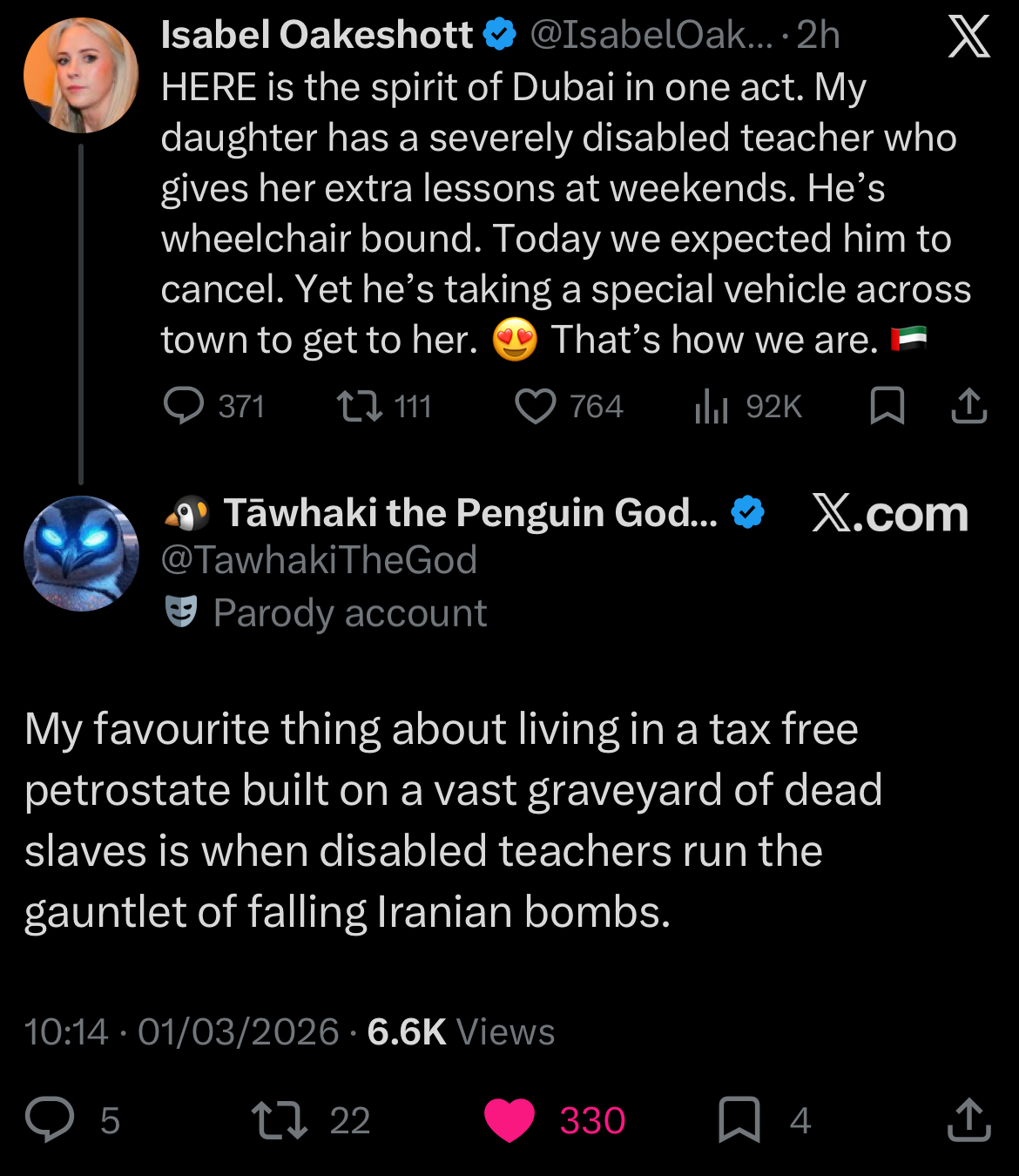Open the X logo in top corner

[x=968, y=37]
